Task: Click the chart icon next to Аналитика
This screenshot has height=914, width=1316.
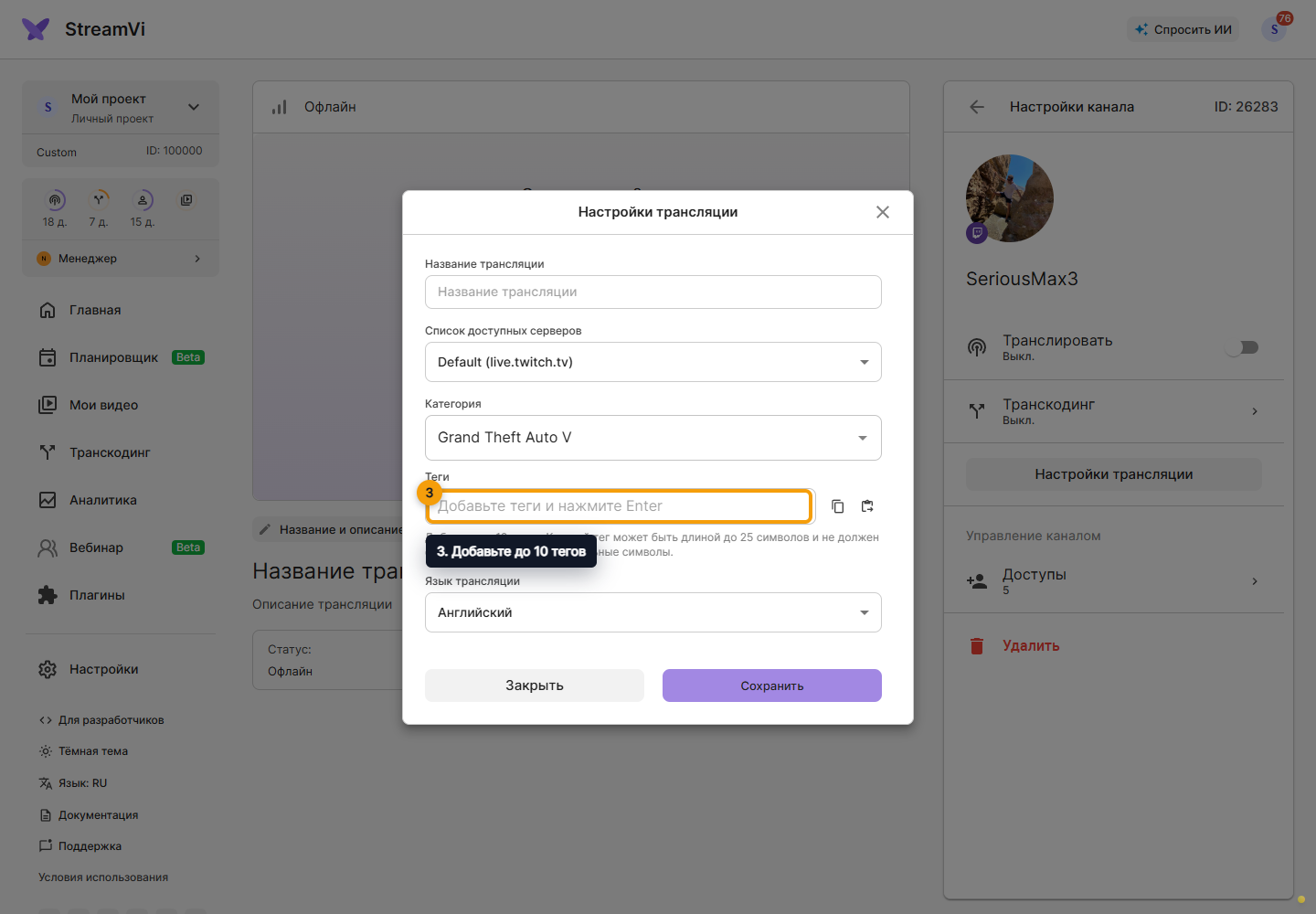Action: (48, 500)
